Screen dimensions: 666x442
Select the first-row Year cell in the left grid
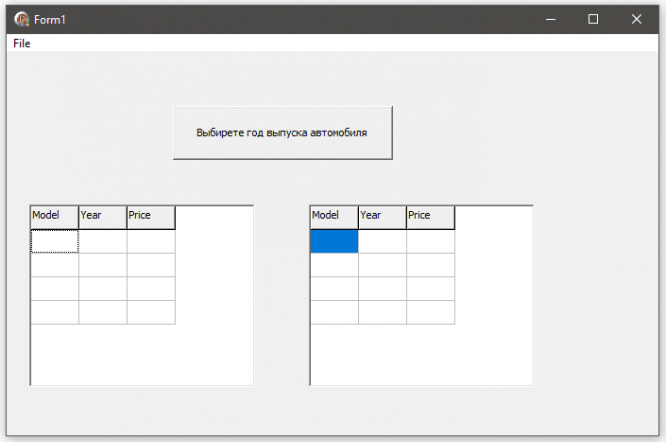[x=103, y=241]
